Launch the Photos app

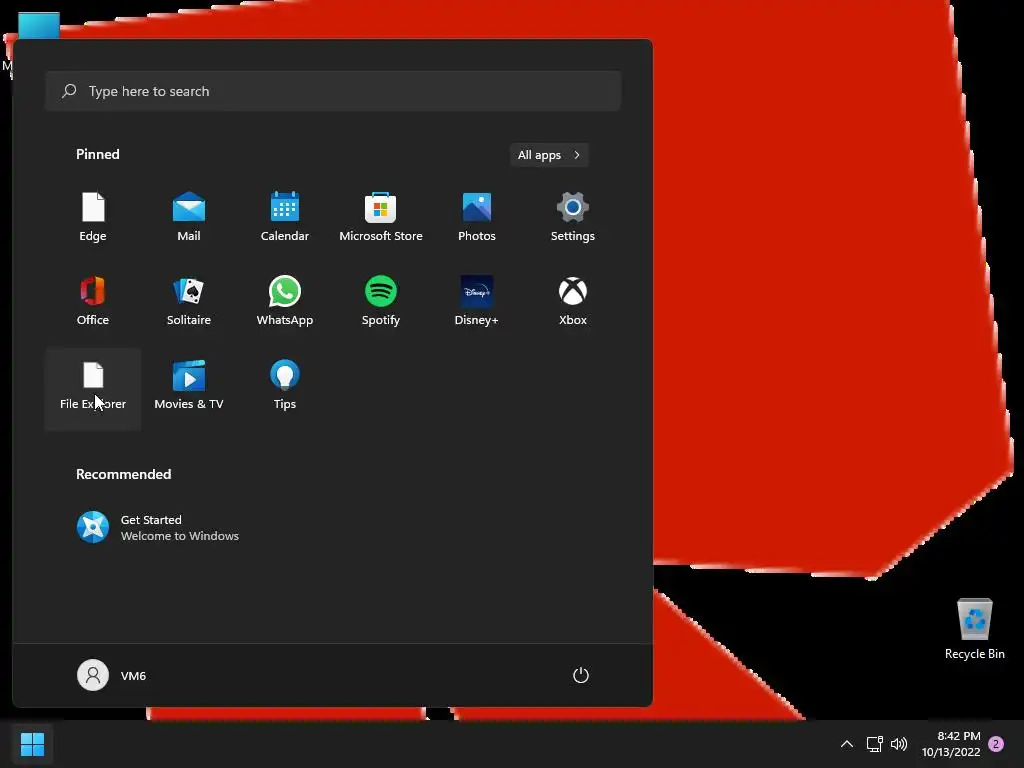coord(477,218)
